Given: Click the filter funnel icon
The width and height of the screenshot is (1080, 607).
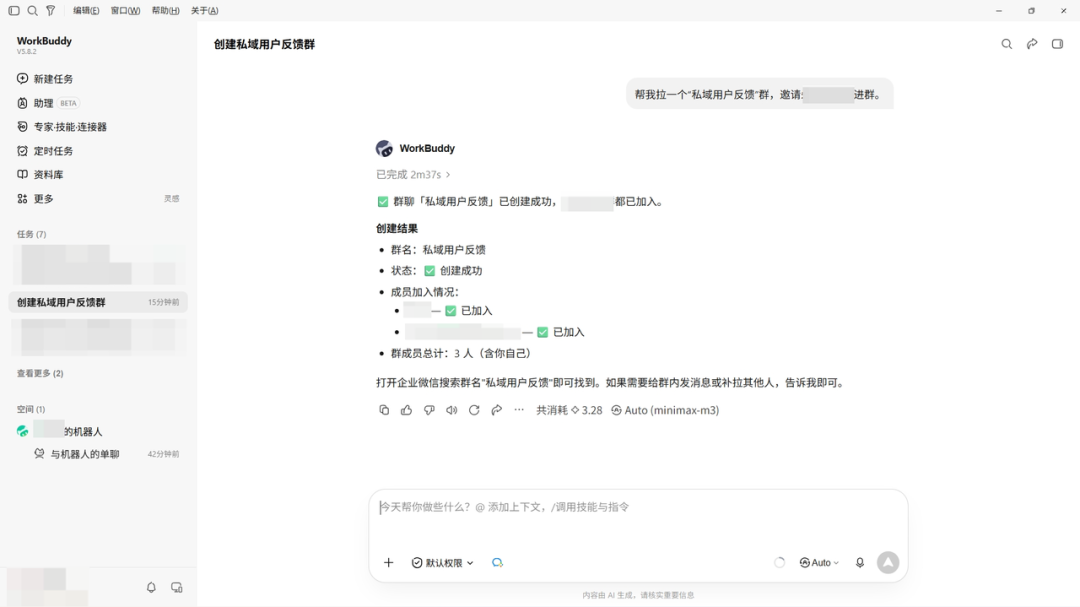Looking at the screenshot, I should 51,10.
